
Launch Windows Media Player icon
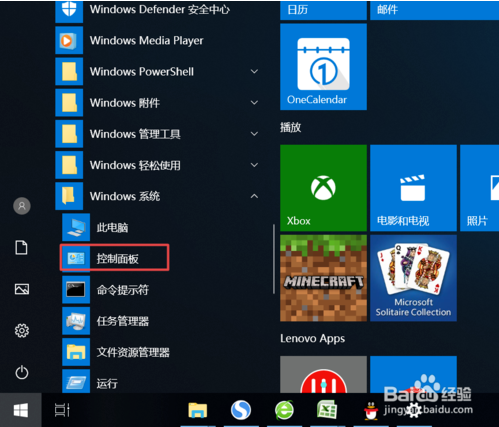[69, 40]
